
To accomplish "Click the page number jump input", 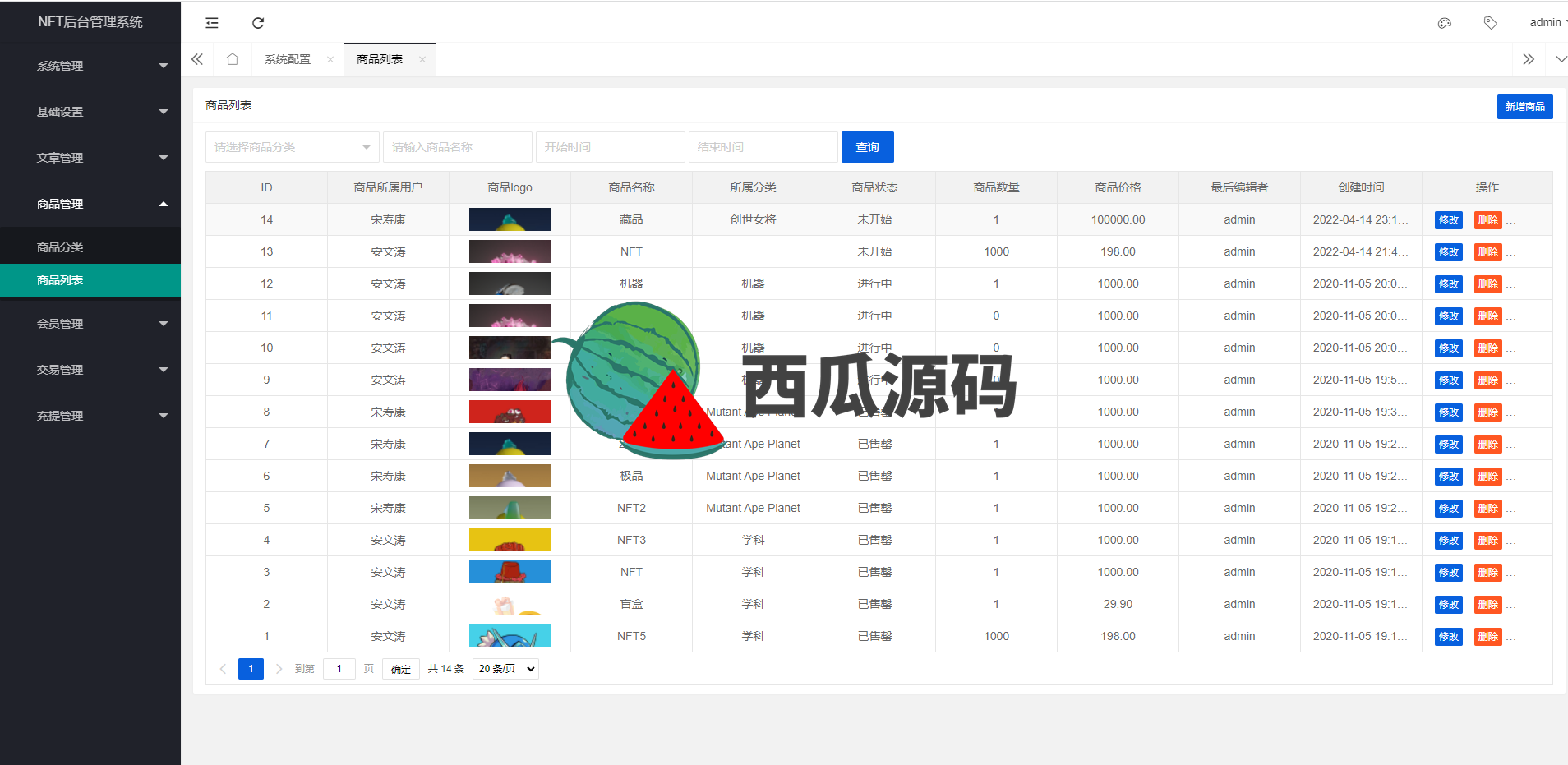I will (x=339, y=669).
